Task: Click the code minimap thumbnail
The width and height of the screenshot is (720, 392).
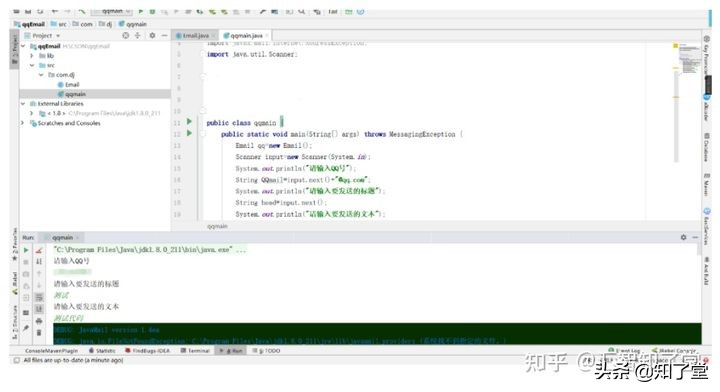Action: click(x=689, y=59)
